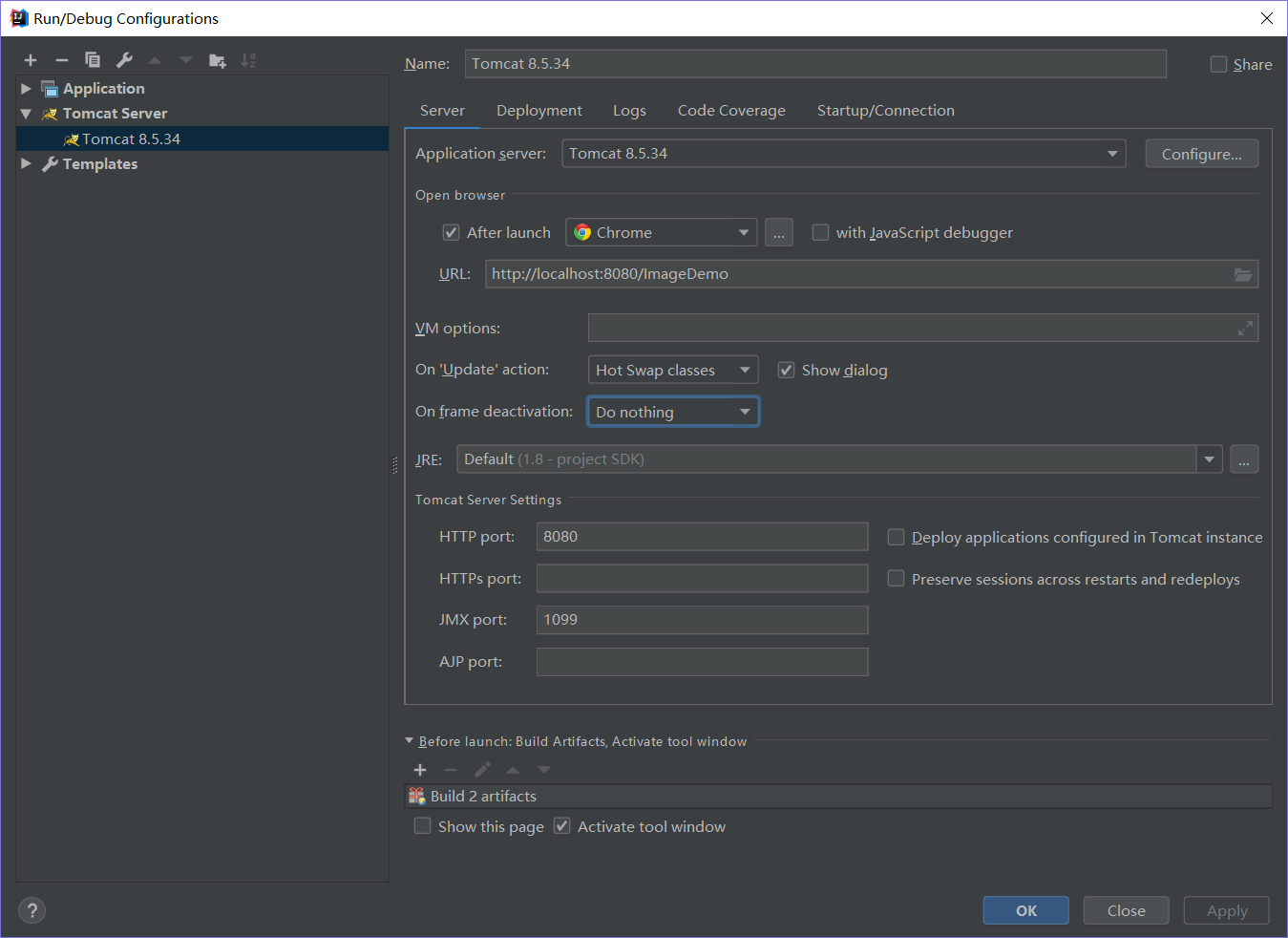Switch to Server tab
This screenshot has width=1288, height=938.
[442, 111]
